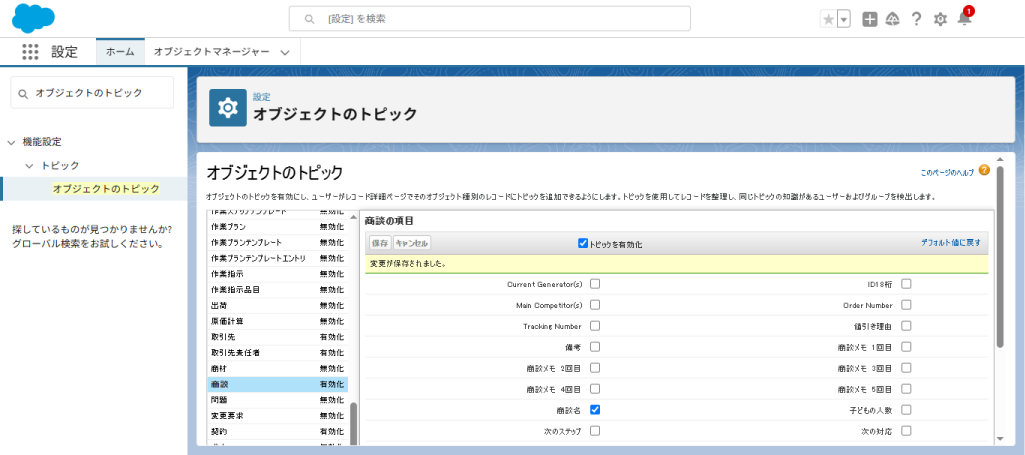Check the 備考 field checkbox
This screenshot has width=1025, height=455.
[595, 346]
